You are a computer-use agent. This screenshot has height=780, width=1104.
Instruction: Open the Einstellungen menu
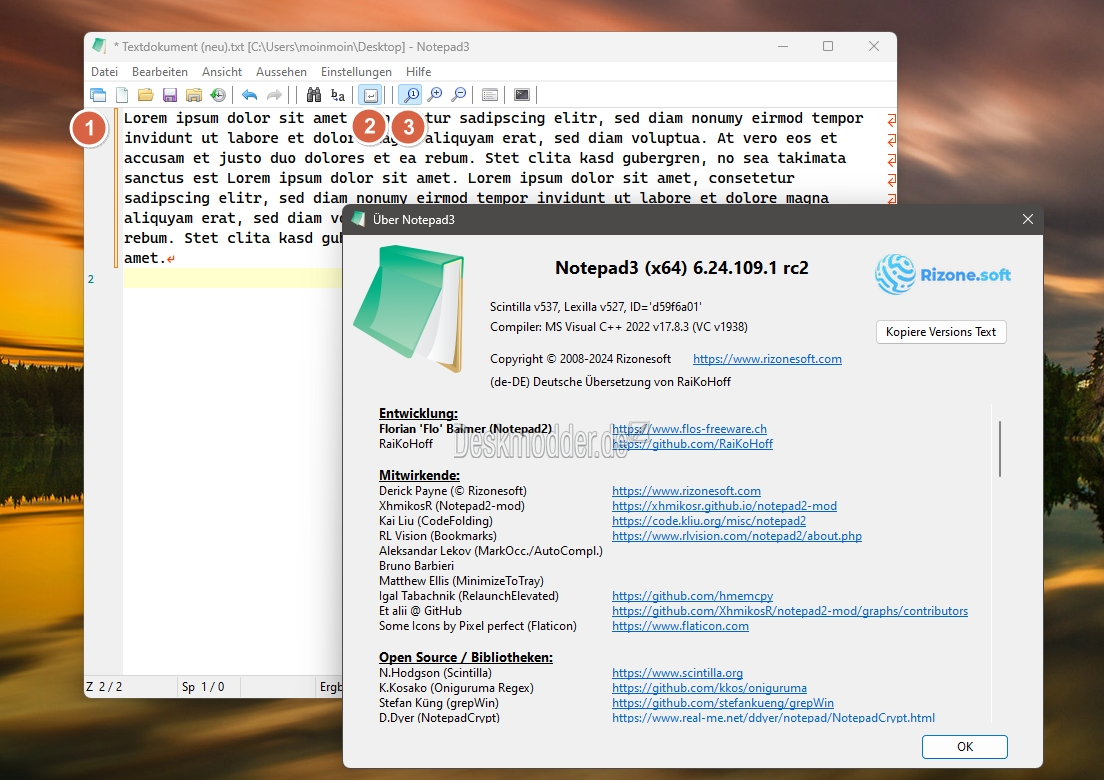(356, 72)
